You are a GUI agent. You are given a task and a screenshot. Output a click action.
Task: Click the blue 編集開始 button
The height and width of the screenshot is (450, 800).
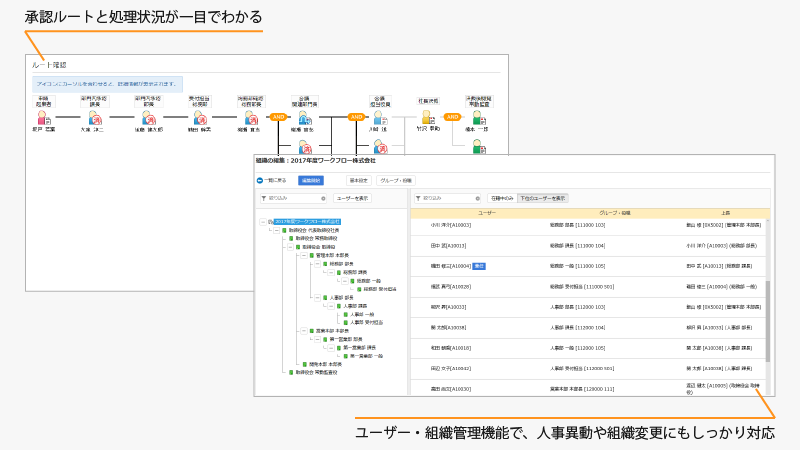point(311,180)
